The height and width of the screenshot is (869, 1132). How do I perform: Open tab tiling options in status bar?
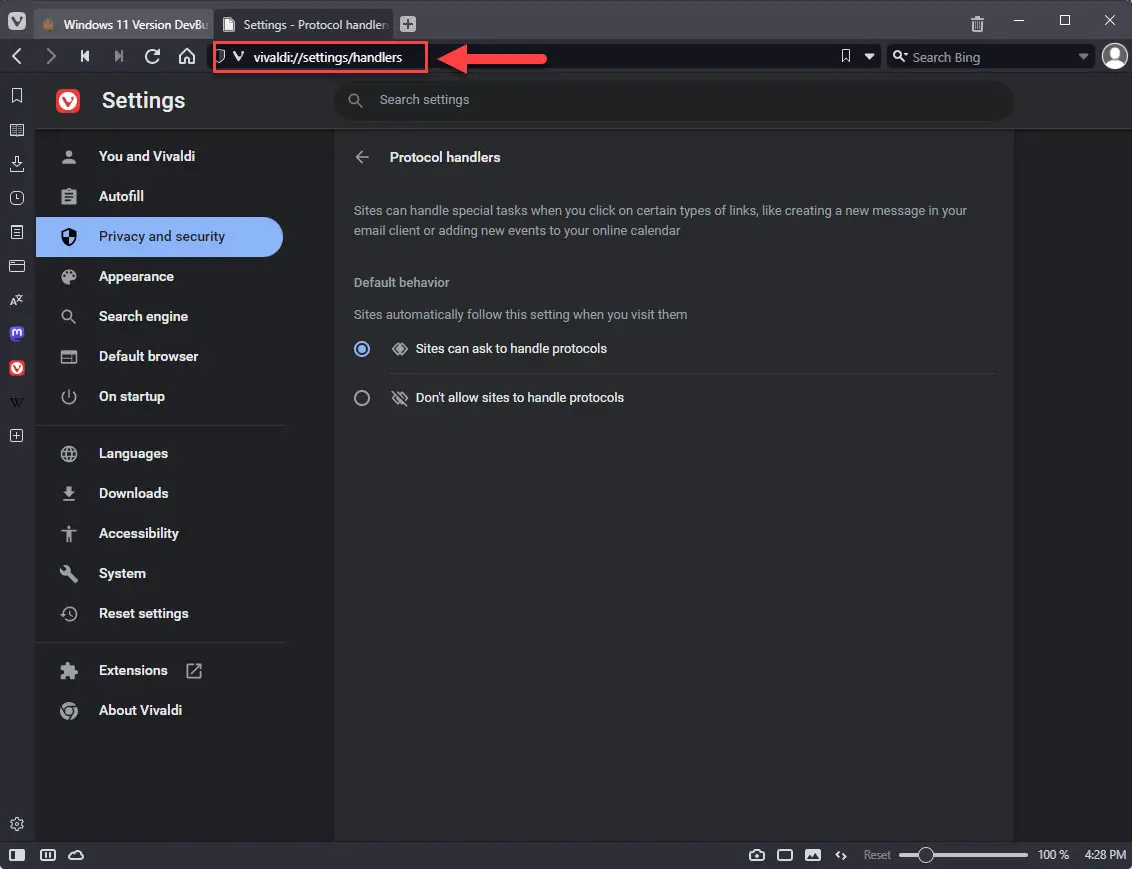[x=48, y=855]
